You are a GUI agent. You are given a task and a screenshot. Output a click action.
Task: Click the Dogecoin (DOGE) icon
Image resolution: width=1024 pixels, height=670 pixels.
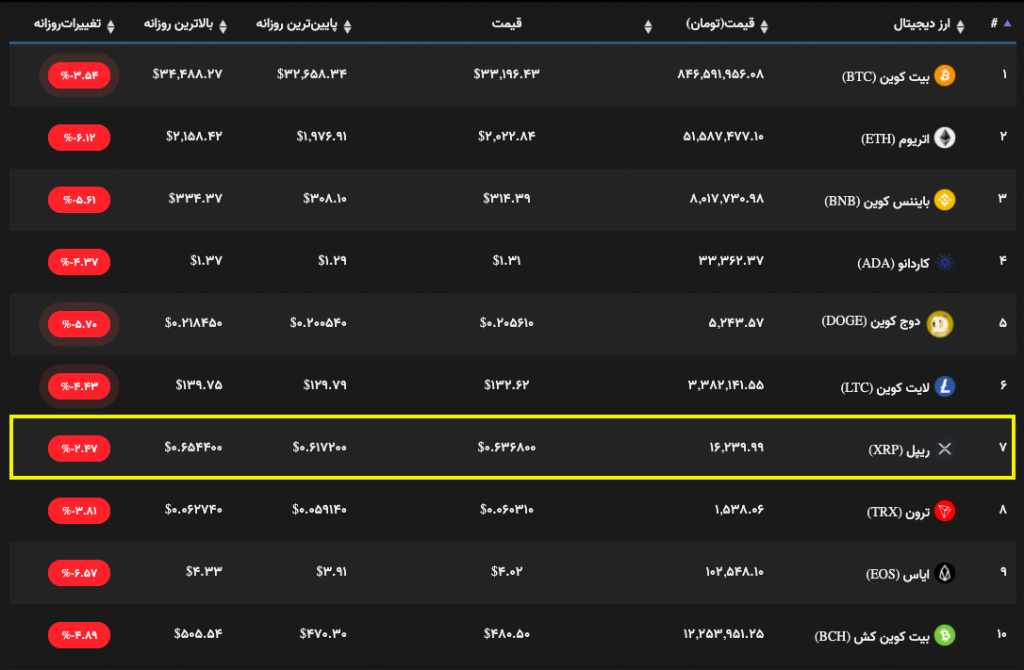[x=940, y=324]
